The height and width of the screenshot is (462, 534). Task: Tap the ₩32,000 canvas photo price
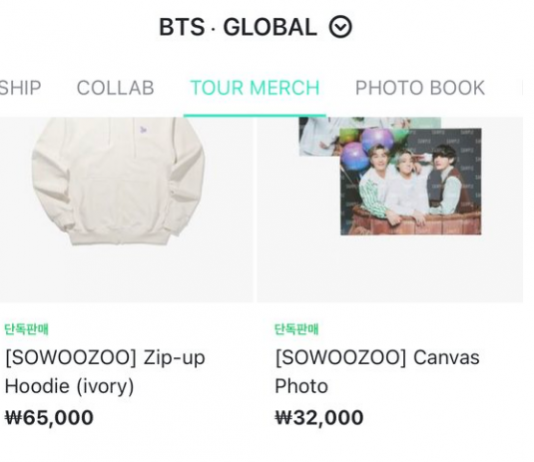(319, 417)
